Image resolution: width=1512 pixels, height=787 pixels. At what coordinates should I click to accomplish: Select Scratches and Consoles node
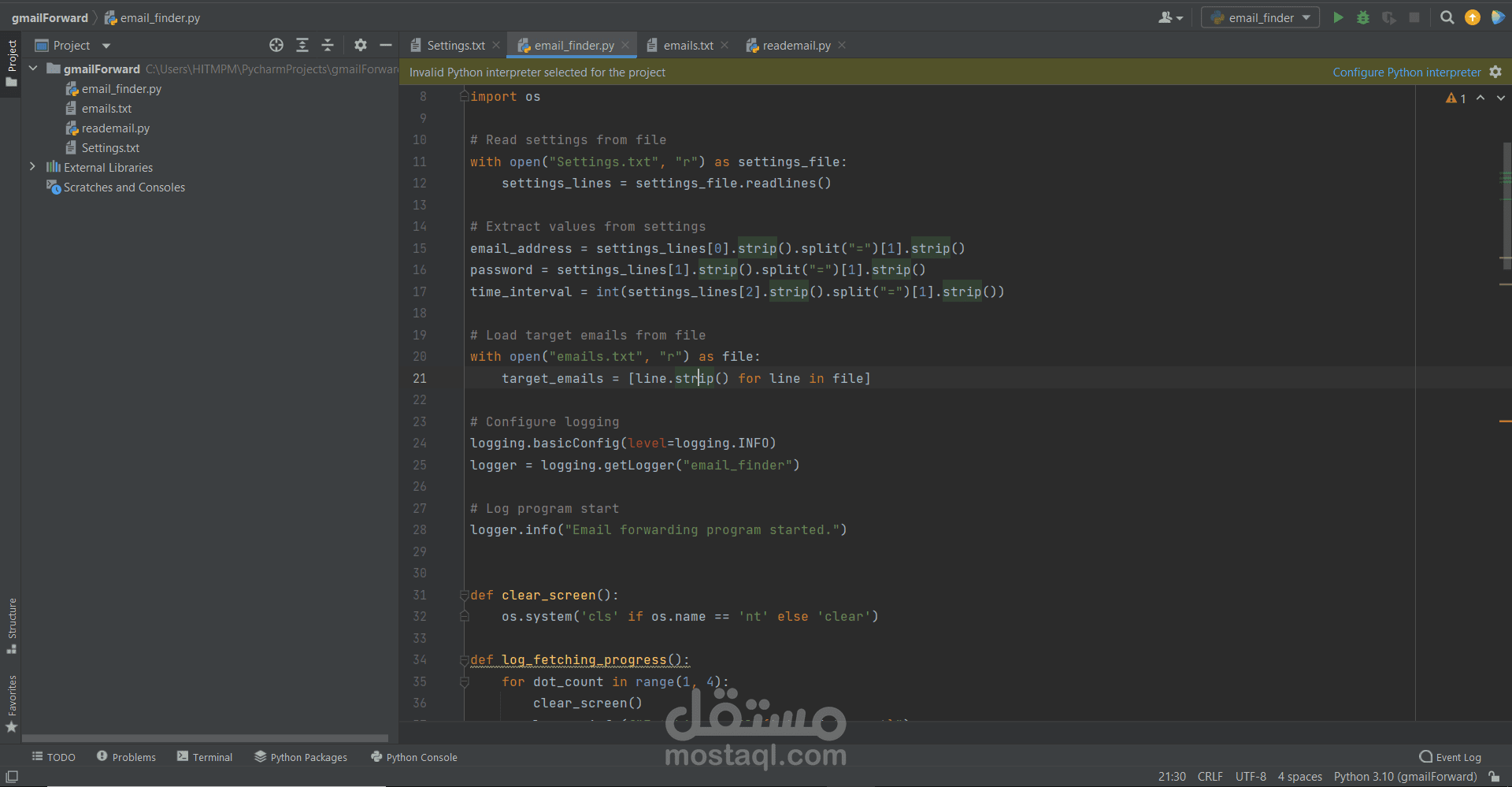pyautogui.click(x=124, y=187)
